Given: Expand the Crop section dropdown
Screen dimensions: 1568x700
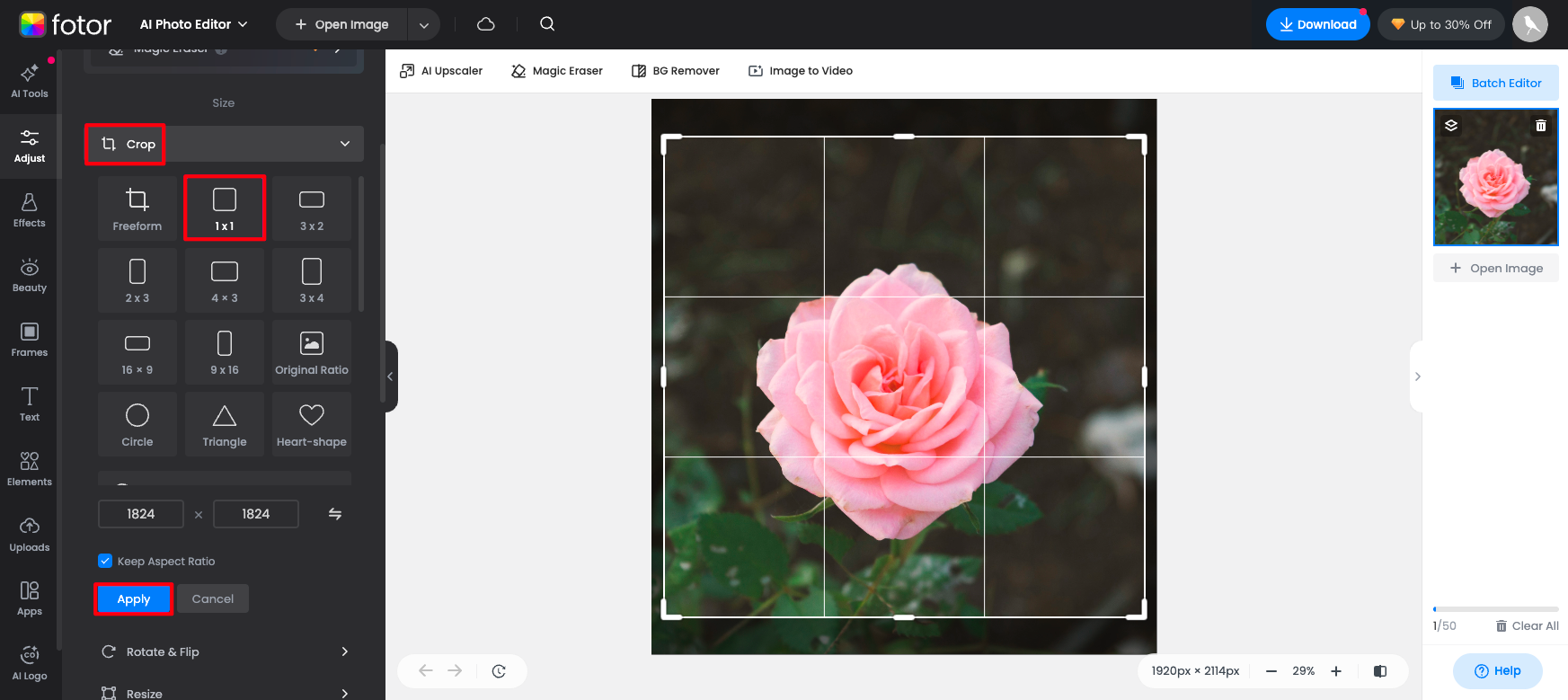Looking at the screenshot, I should (345, 144).
